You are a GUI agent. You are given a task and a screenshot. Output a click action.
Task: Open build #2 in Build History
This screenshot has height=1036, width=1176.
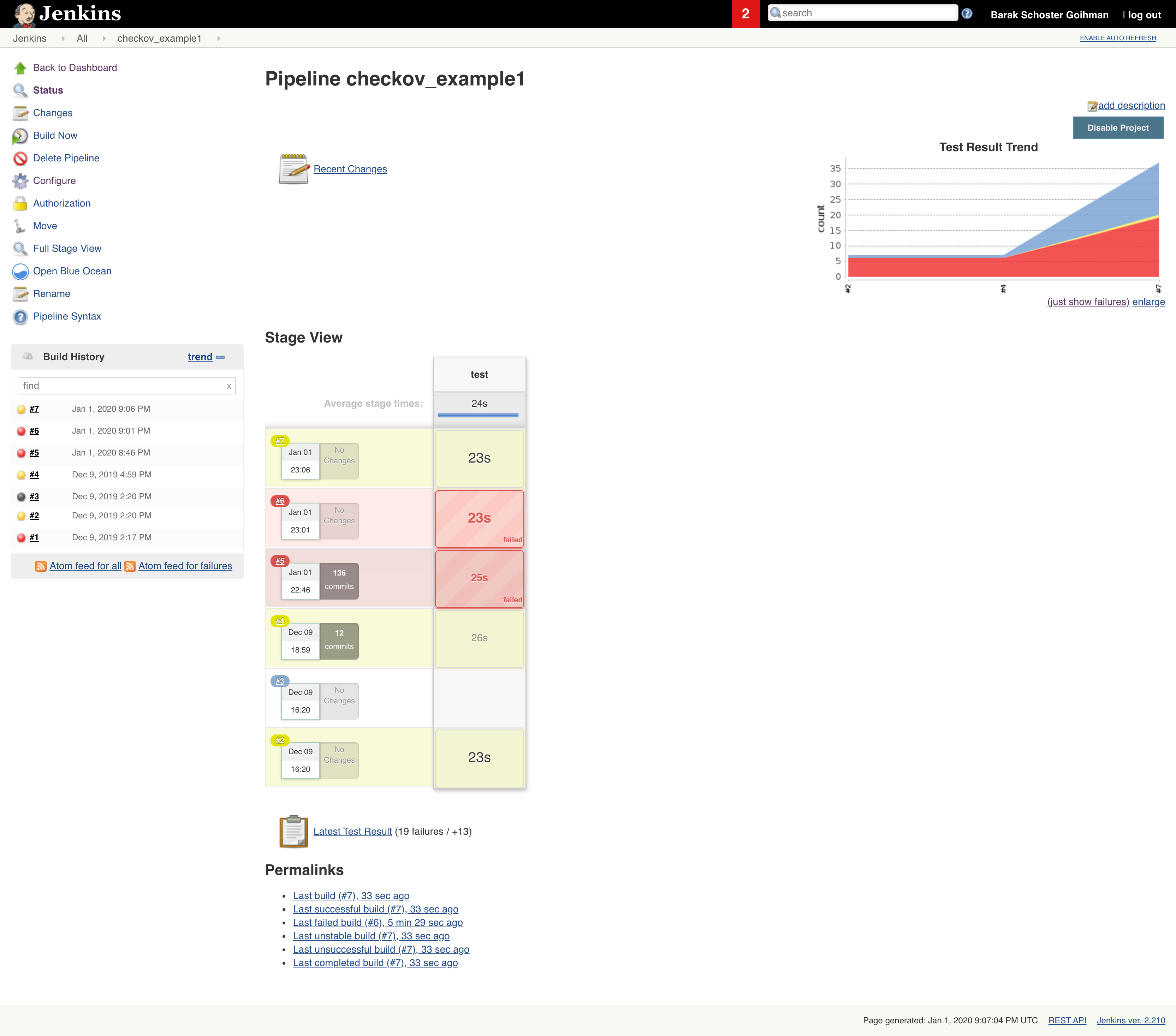coord(34,516)
